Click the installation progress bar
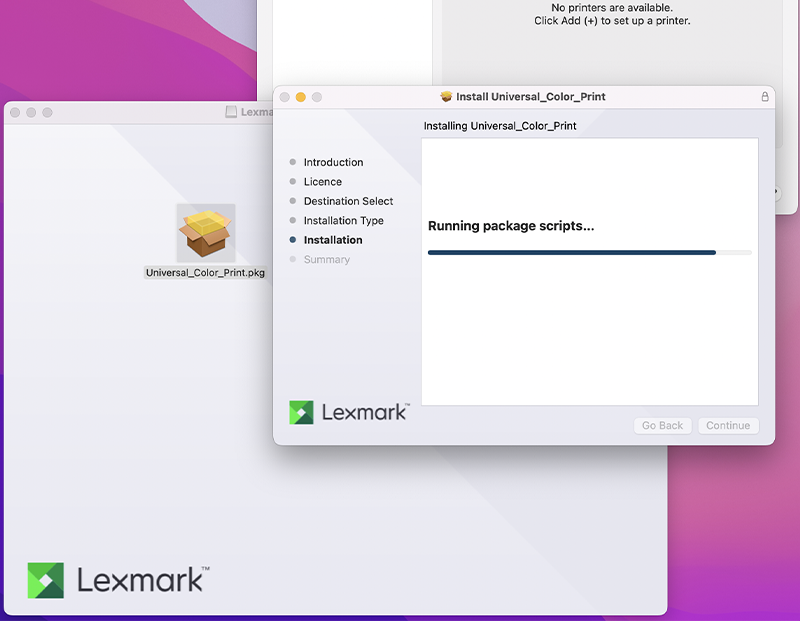This screenshot has width=800, height=621. [x=589, y=253]
